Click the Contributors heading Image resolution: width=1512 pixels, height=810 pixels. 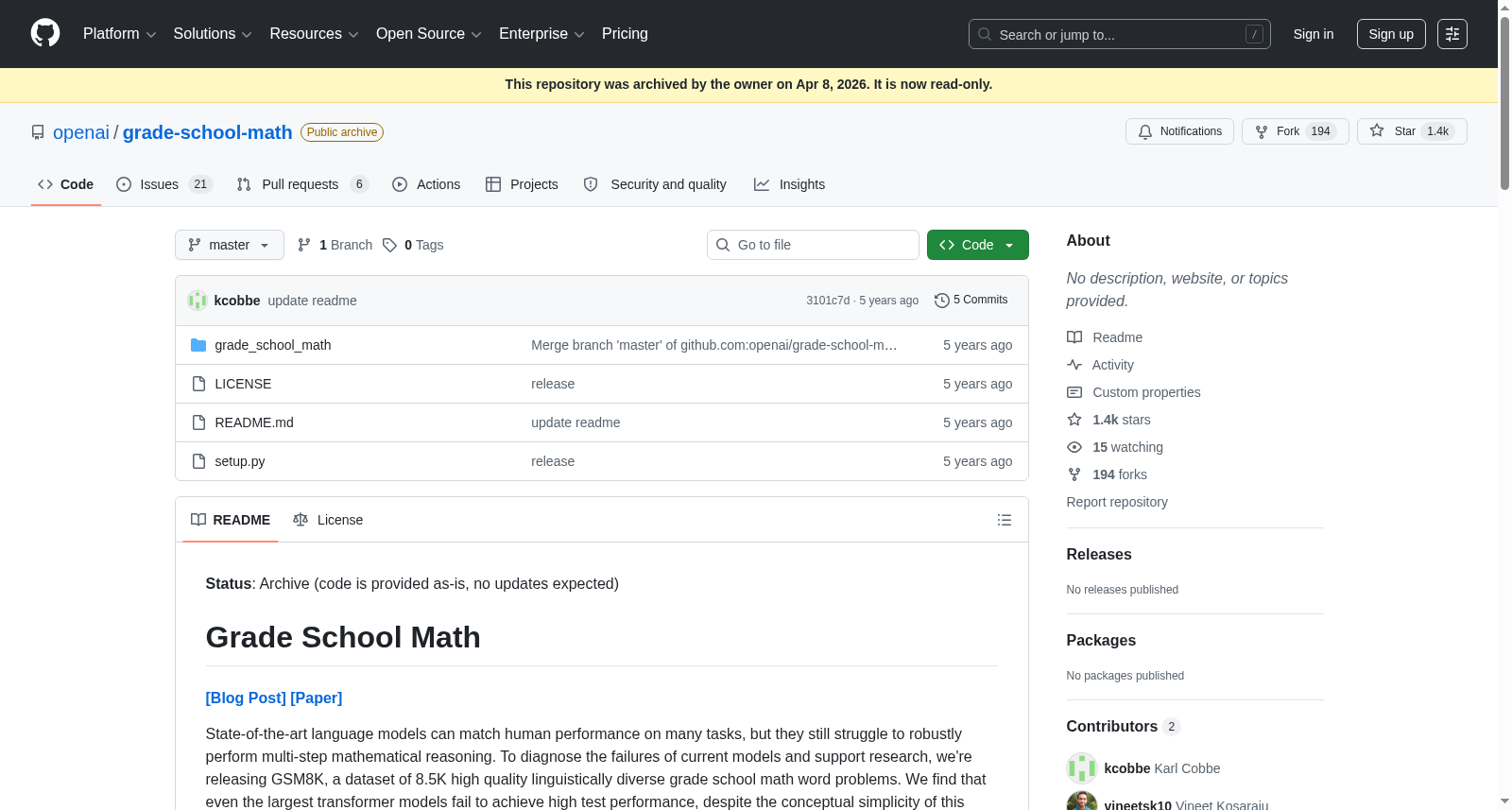1112,727
